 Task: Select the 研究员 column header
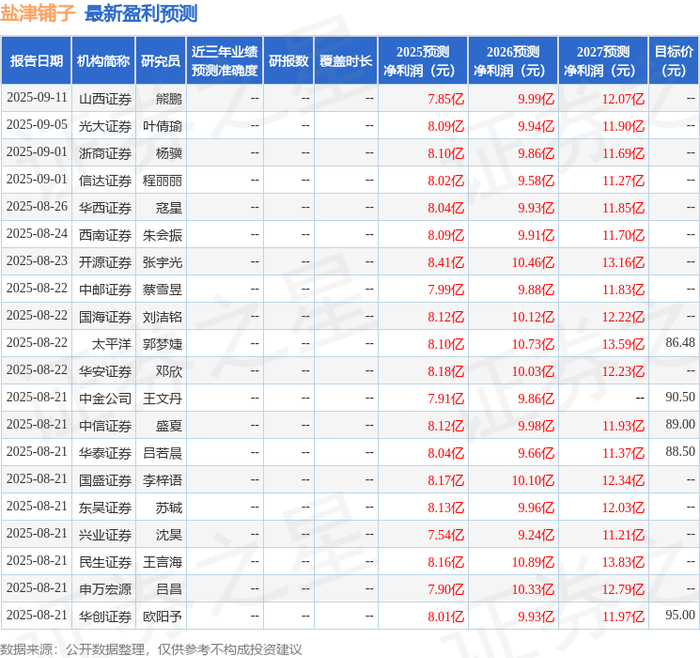pyautogui.click(x=161, y=61)
